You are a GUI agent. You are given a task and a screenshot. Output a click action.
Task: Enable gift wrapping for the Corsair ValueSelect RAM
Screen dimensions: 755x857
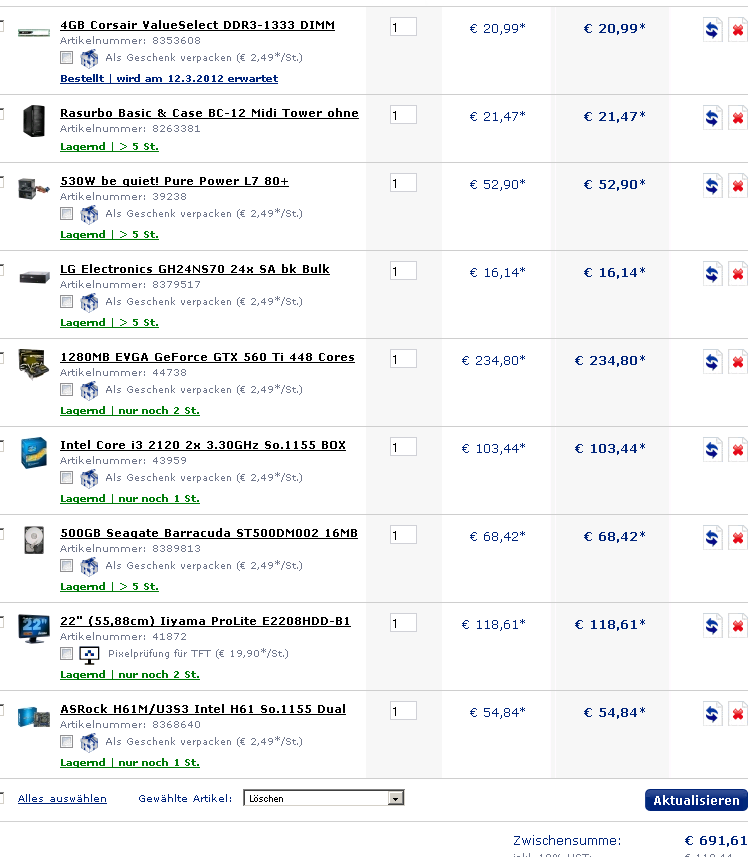pos(66,57)
